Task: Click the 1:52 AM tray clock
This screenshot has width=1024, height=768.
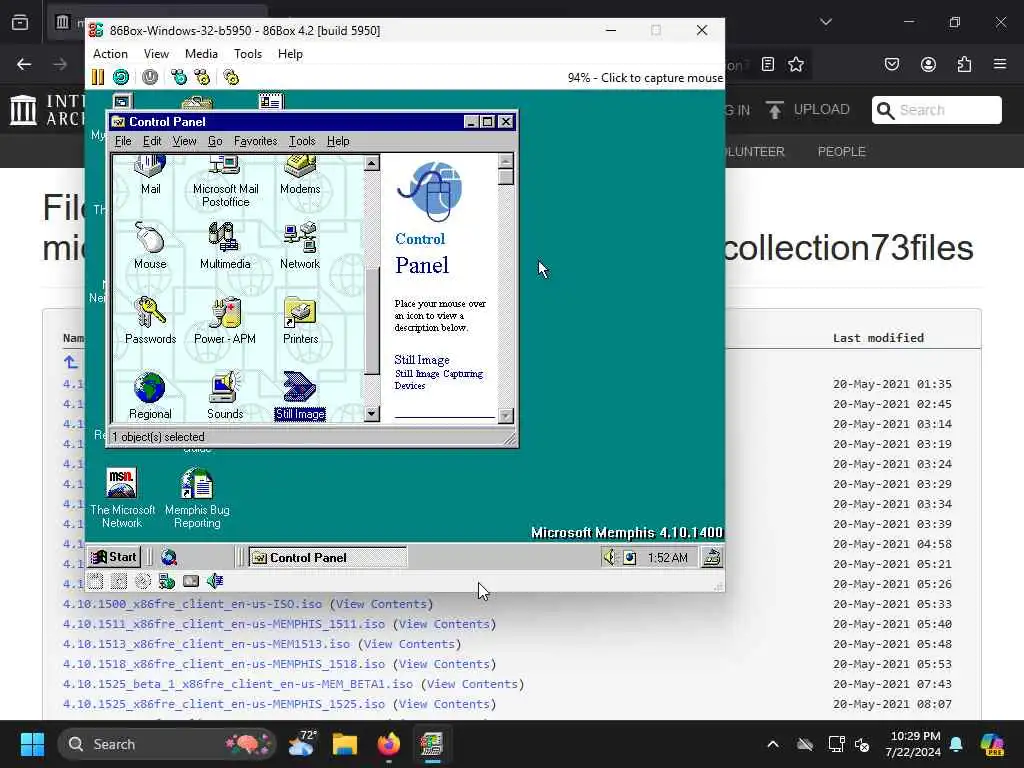Action: [x=667, y=558]
